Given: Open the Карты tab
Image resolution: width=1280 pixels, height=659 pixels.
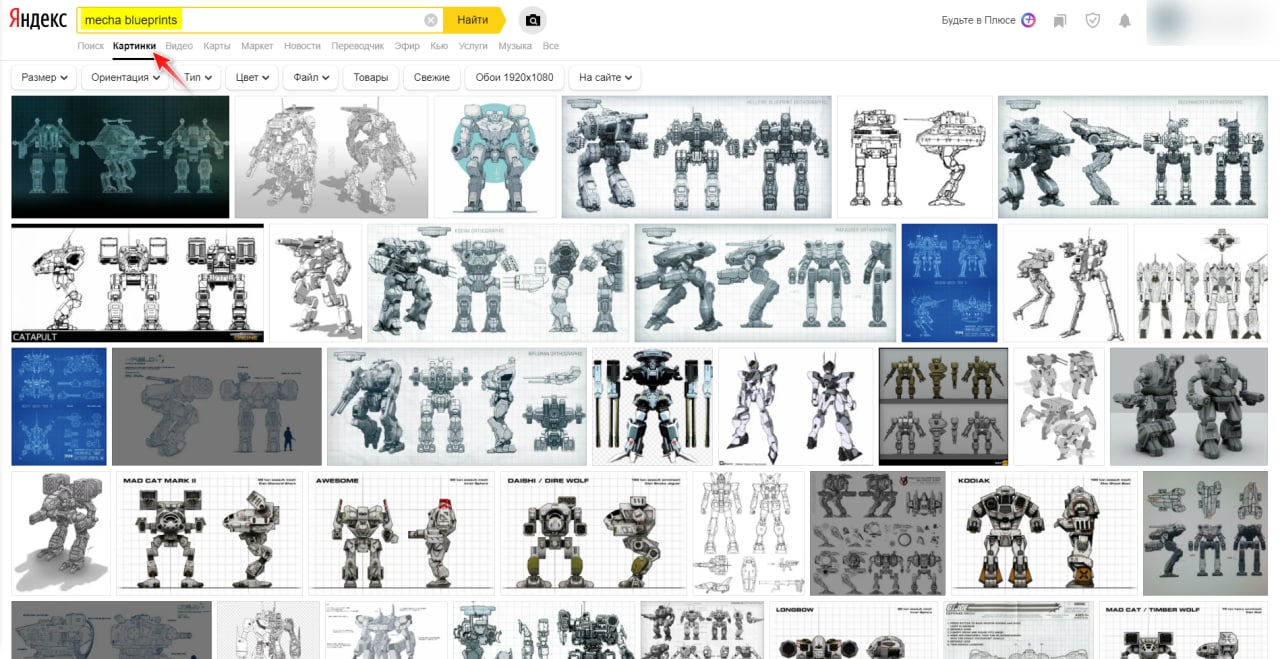Looking at the screenshot, I should [217, 46].
